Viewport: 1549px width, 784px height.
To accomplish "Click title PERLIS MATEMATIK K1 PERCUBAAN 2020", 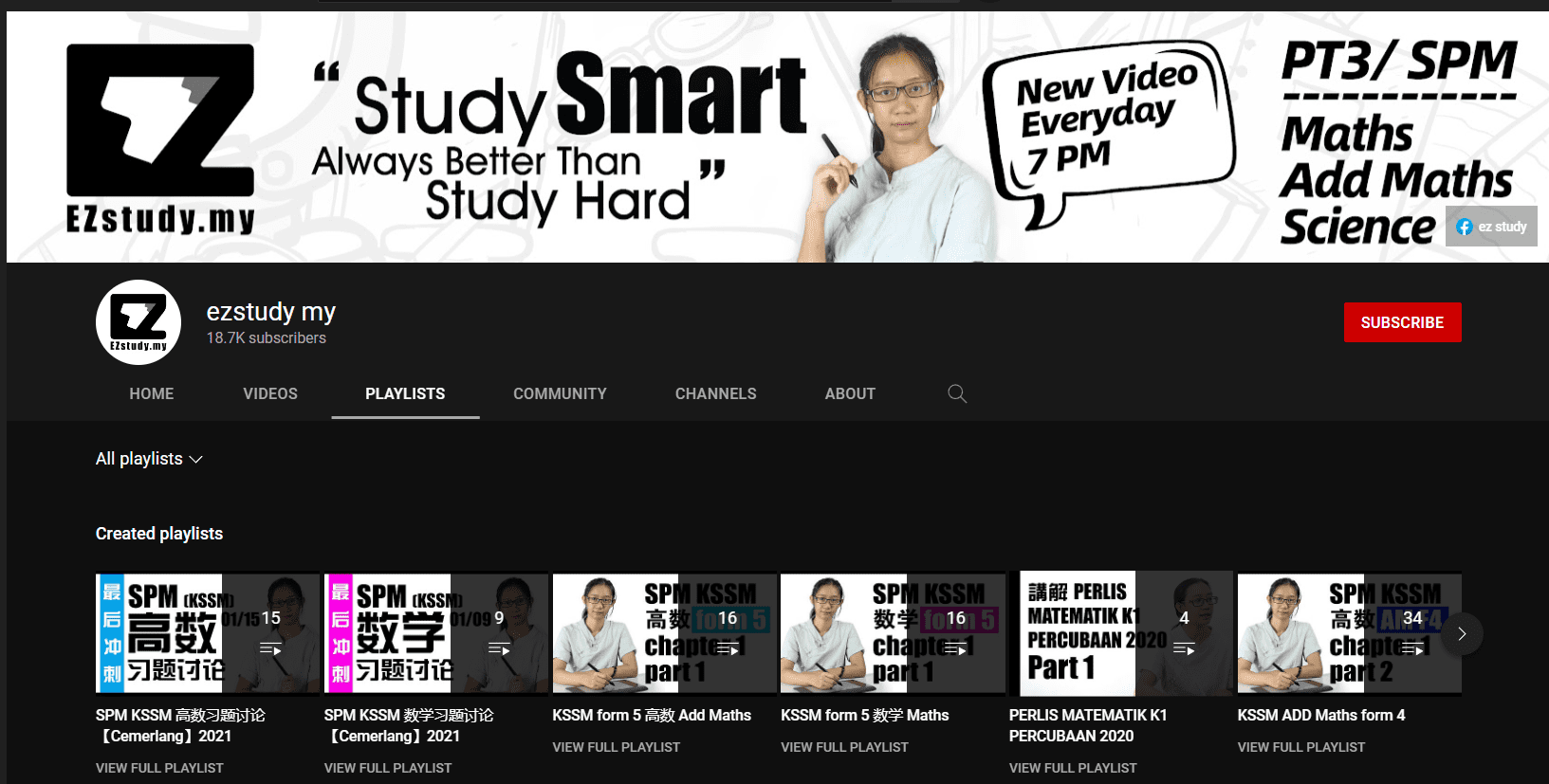I will [1088, 725].
